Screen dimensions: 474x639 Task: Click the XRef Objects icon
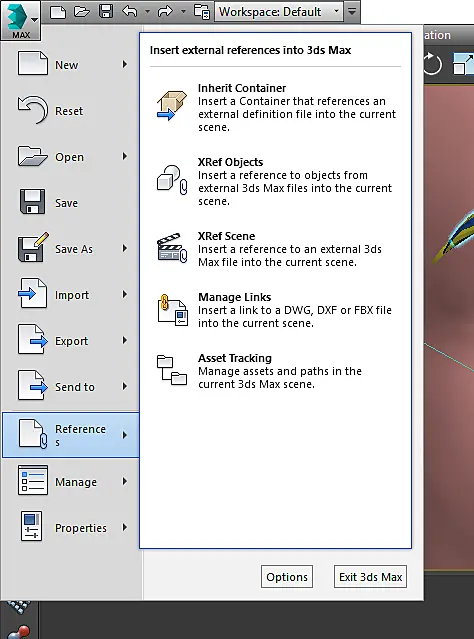[172, 180]
